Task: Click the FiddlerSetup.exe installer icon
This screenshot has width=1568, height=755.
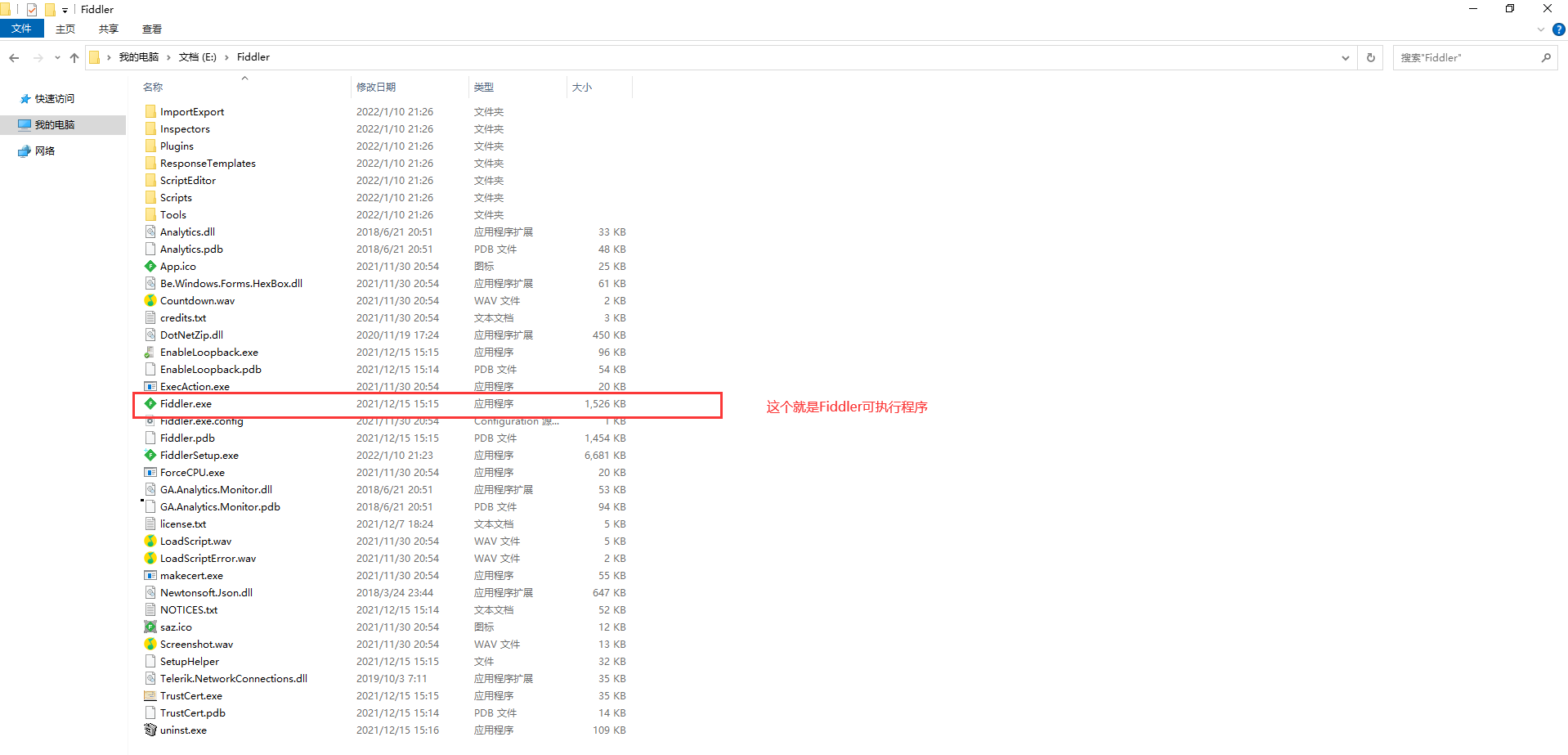Action: (150, 455)
